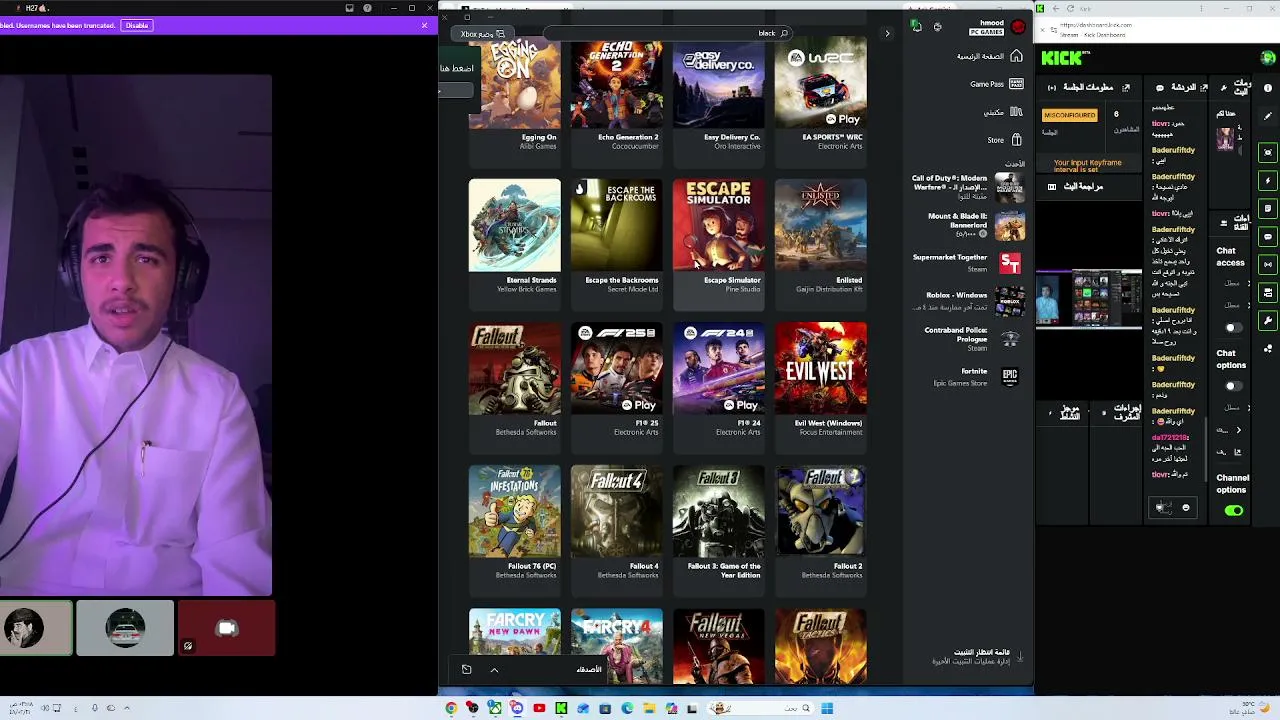Open the F1 25 game cover
Screen dimensions: 1280x720
point(617,368)
